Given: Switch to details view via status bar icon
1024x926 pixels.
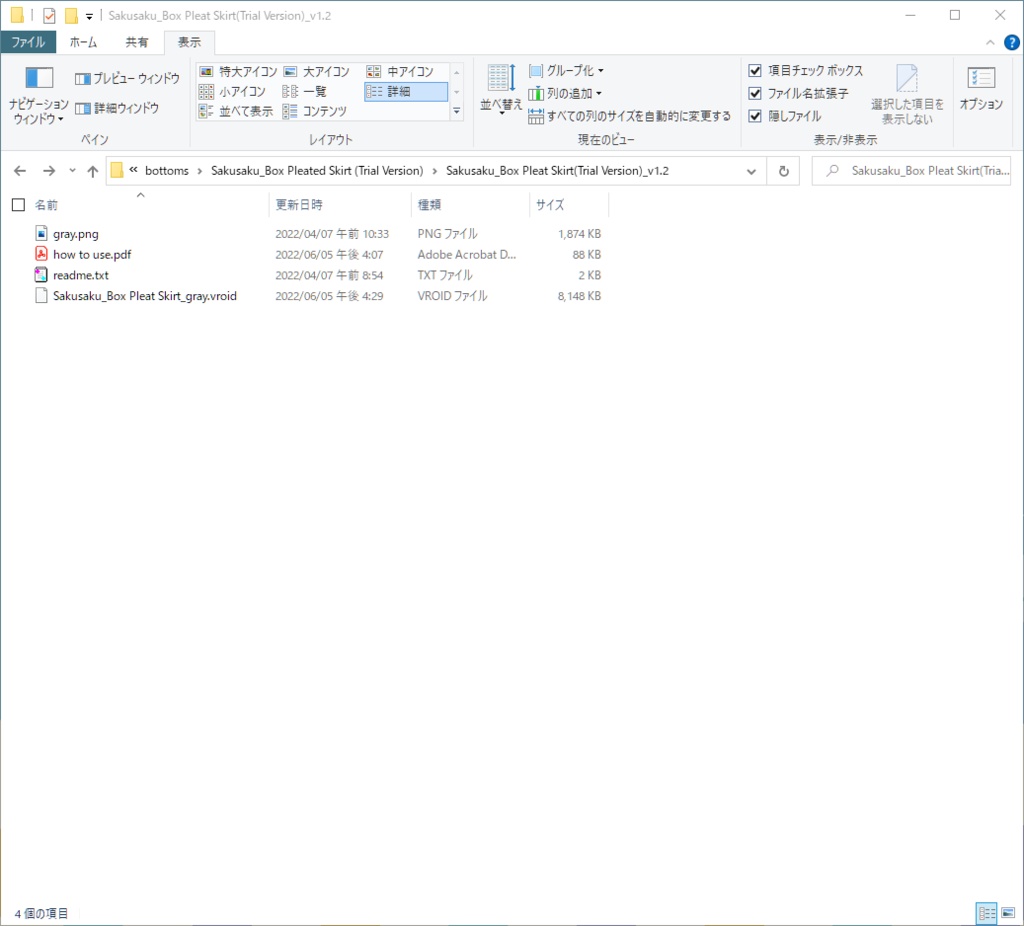Looking at the screenshot, I should coord(987,912).
